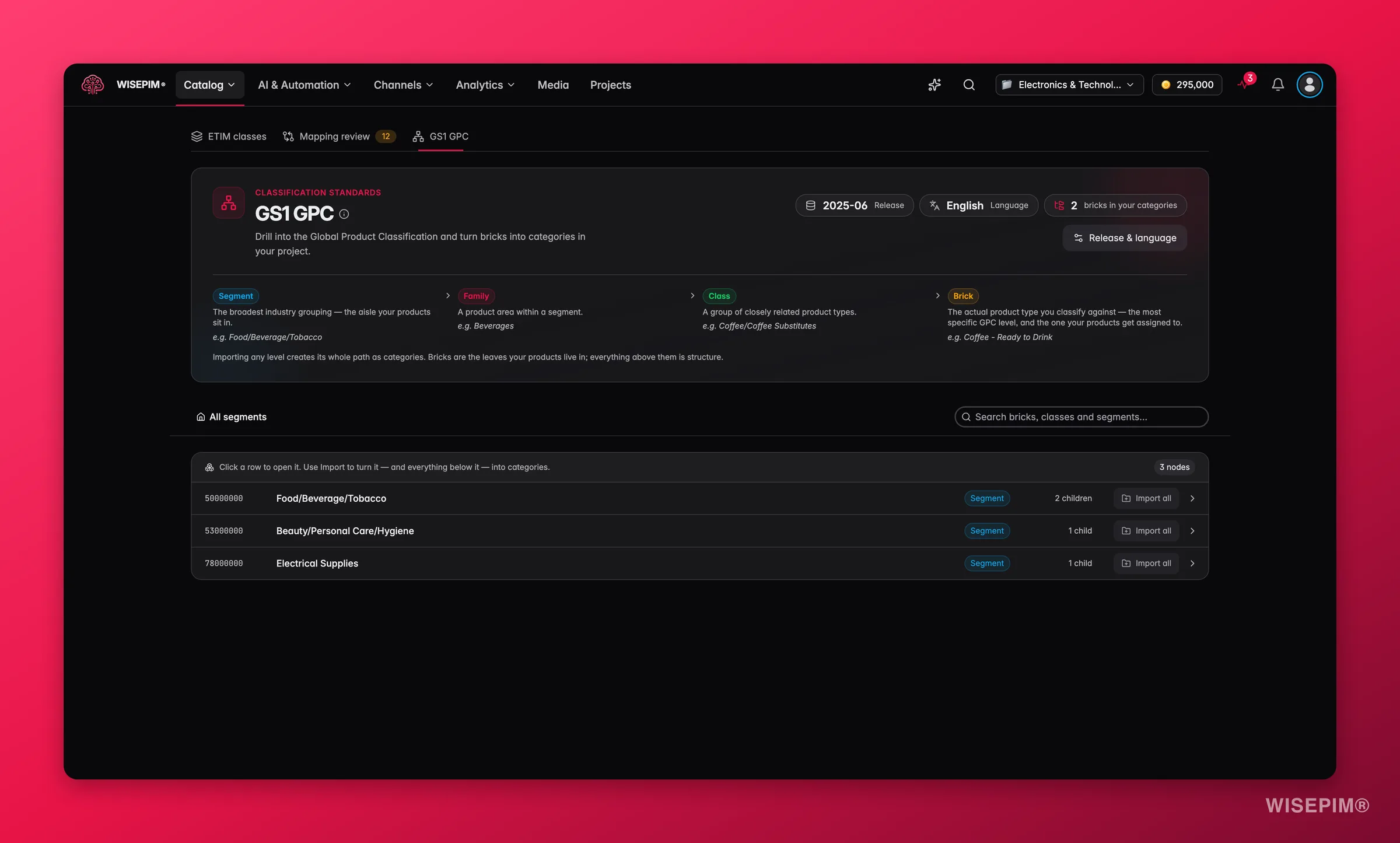The height and width of the screenshot is (843, 1400).
Task: Click the Segment tag on the Electrical Supplies row
Action: point(987,563)
